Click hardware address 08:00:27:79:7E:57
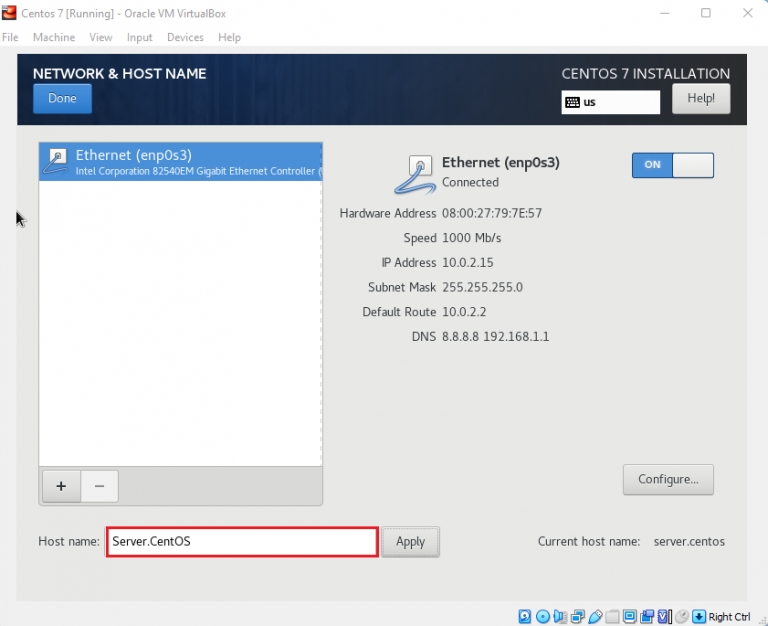The width and height of the screenshot is (768, 626). pyautogui.click(x=492, y=214)
